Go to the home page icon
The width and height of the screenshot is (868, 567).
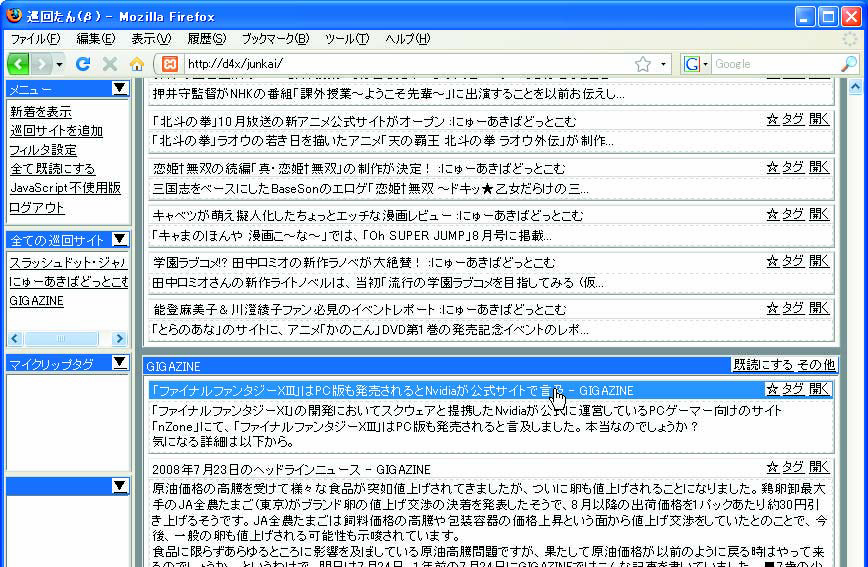tap(137, 64)
